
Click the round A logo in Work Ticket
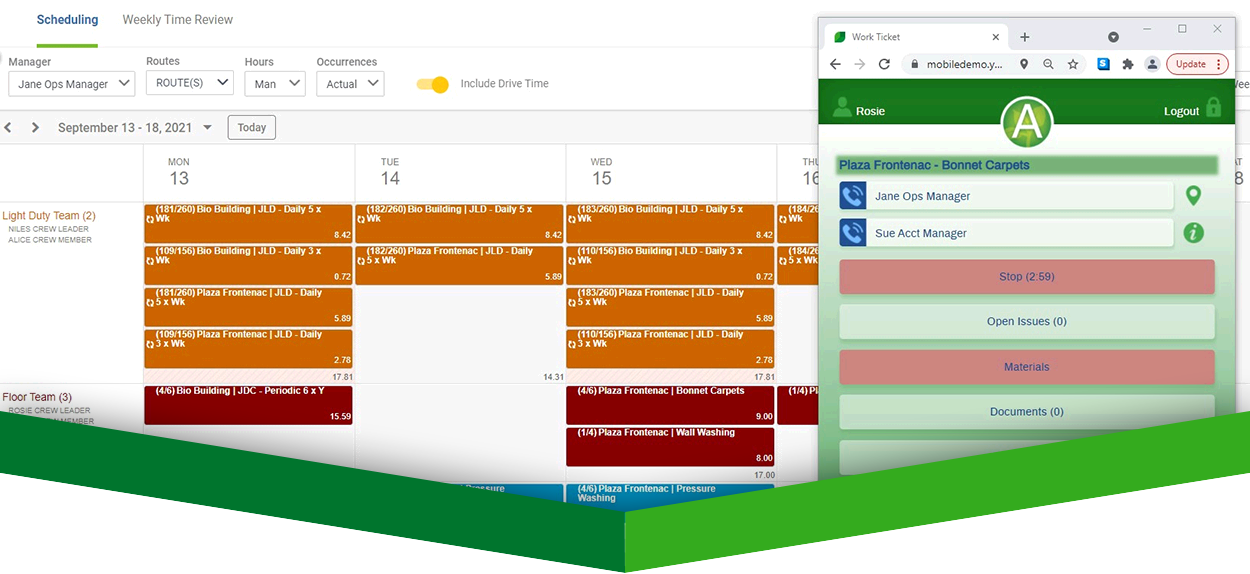coord(1028,122)
